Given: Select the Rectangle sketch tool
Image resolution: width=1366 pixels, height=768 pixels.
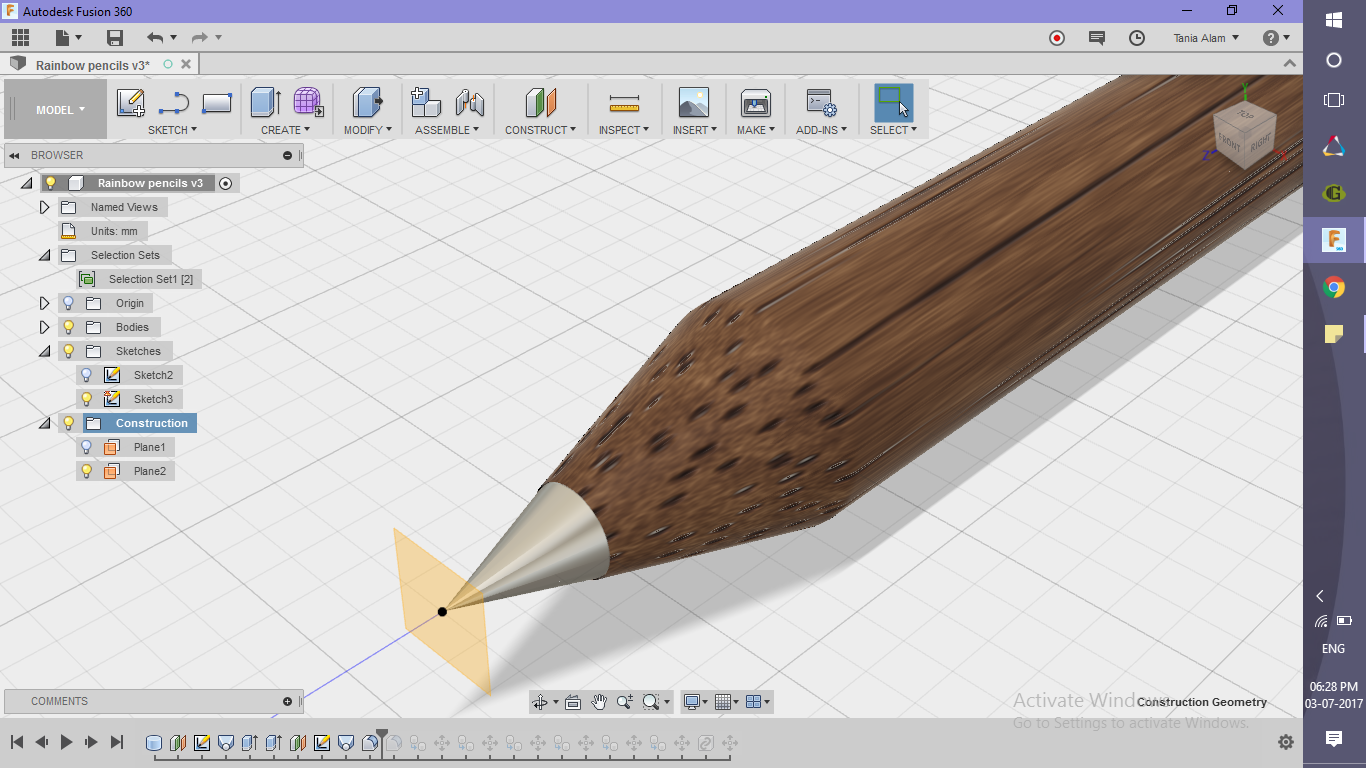Looking at the screenshot, I should tap(217, 103).
